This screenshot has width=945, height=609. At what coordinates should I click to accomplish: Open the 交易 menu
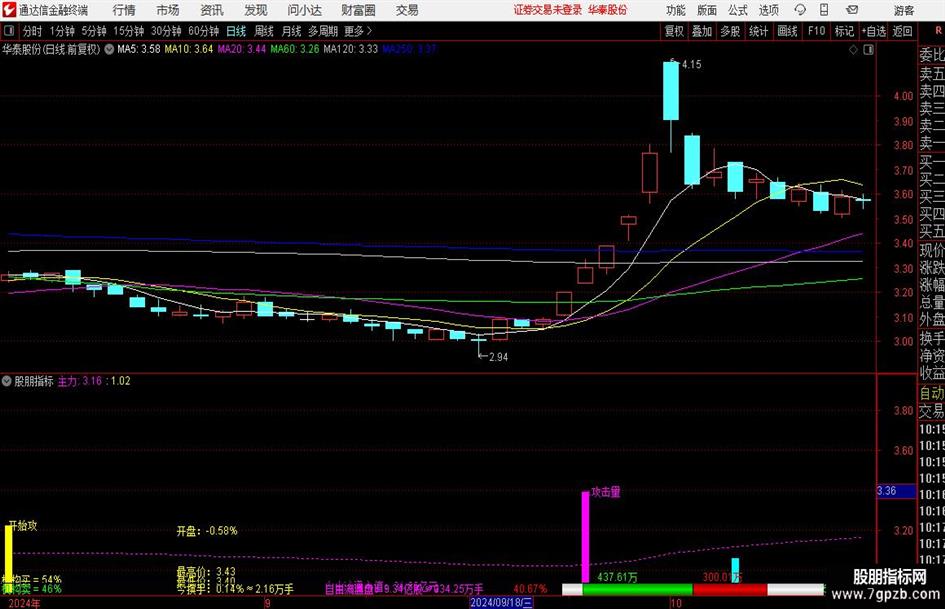[x=407, y=10]
